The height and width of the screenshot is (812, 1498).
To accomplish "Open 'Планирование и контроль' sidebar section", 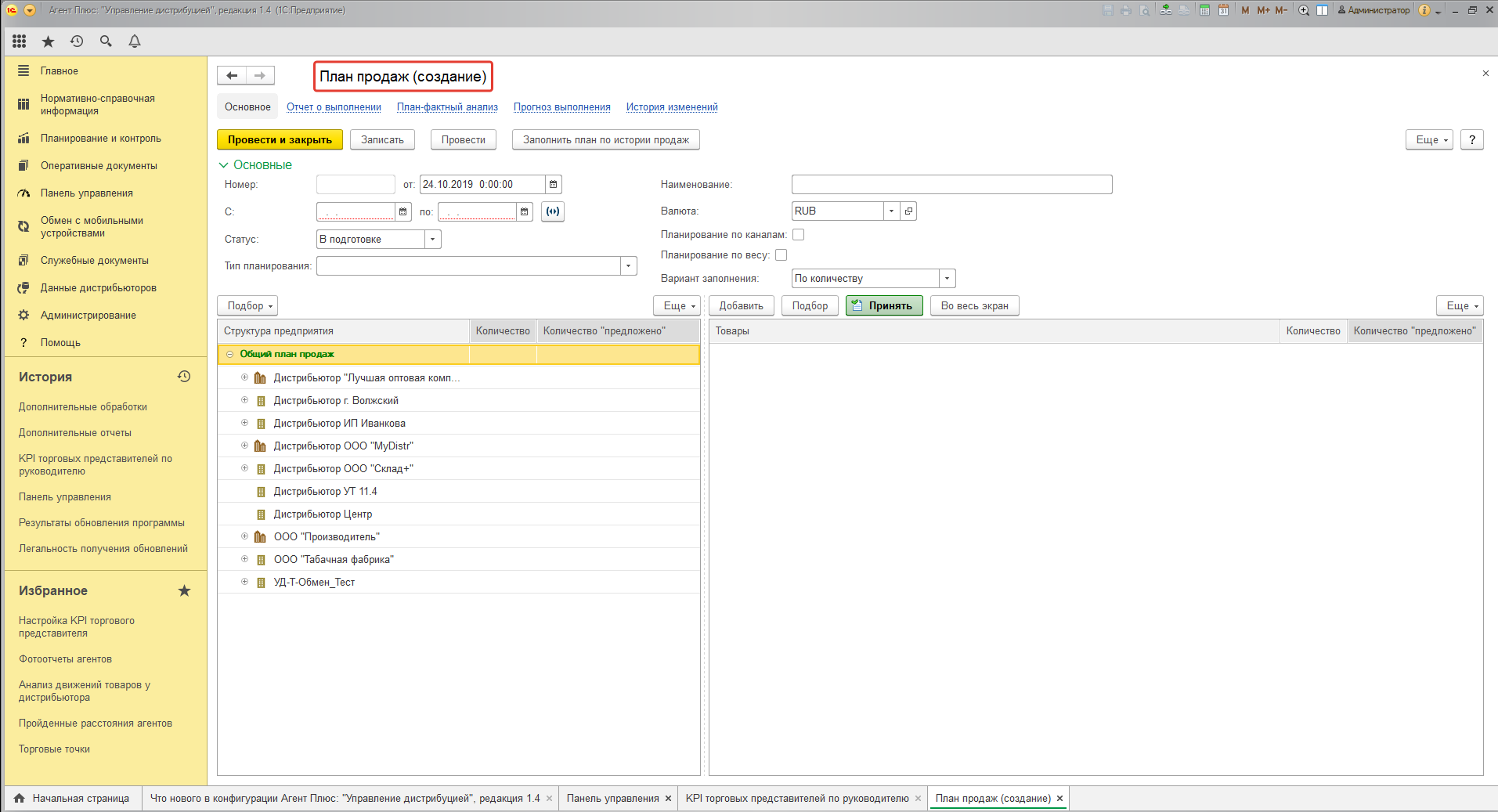I will (x=101, y=139).
